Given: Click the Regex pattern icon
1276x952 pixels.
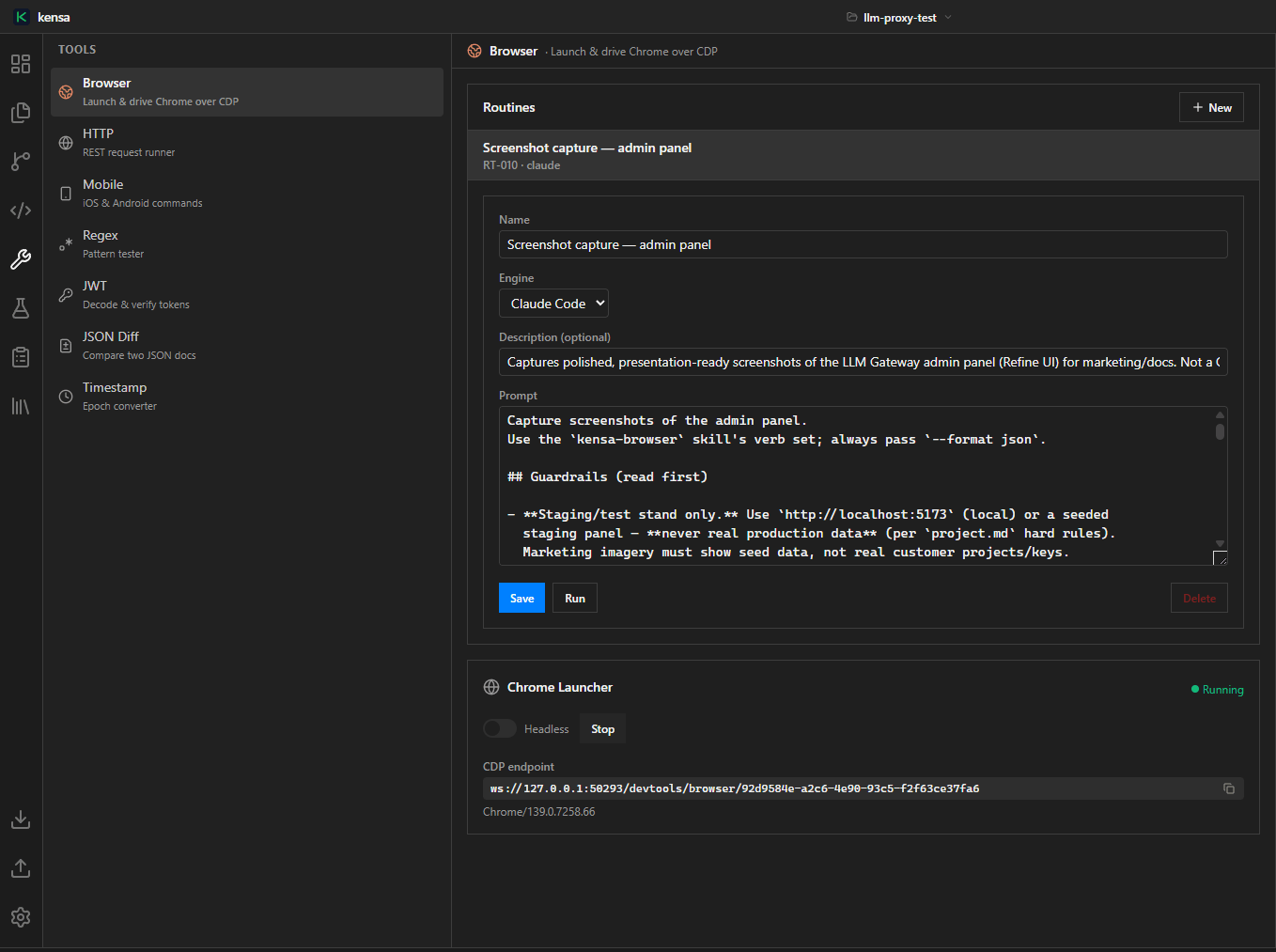Looking at the screenshot, I should [66, 244].
